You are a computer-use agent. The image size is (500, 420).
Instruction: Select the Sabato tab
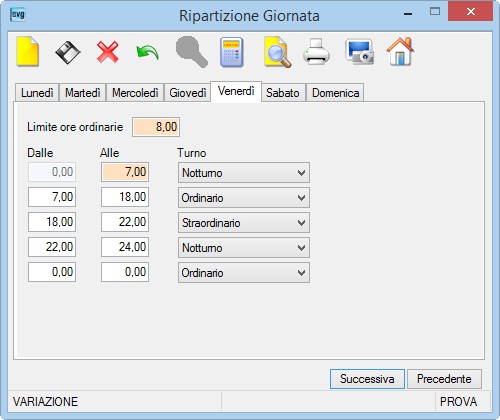pyautogui.click(x=283, y=93)
